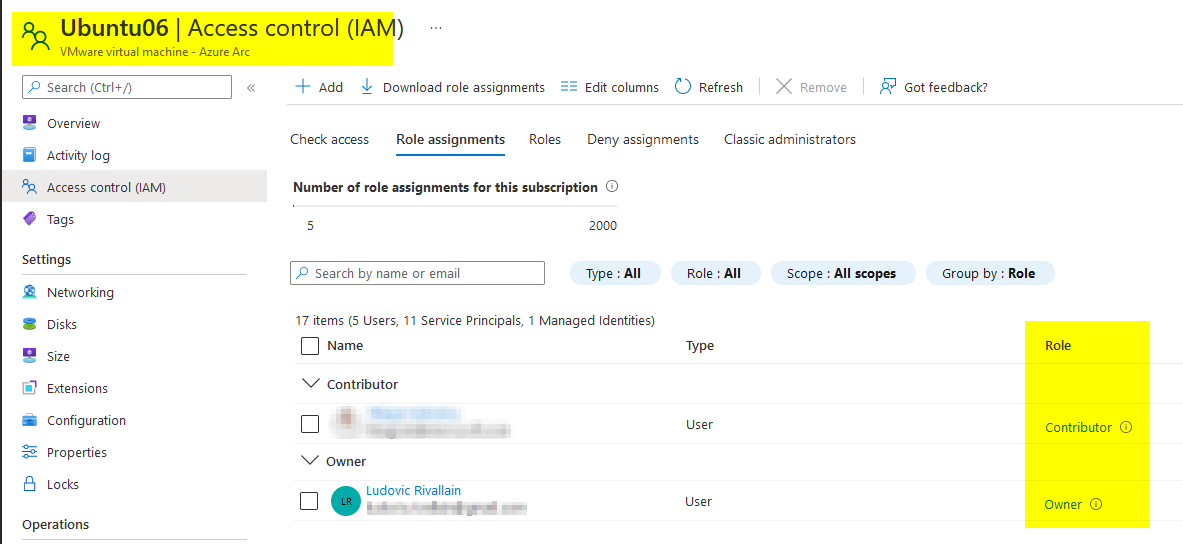Click the Networking icon
The image size is (1183, 544).
click(29, 292)
